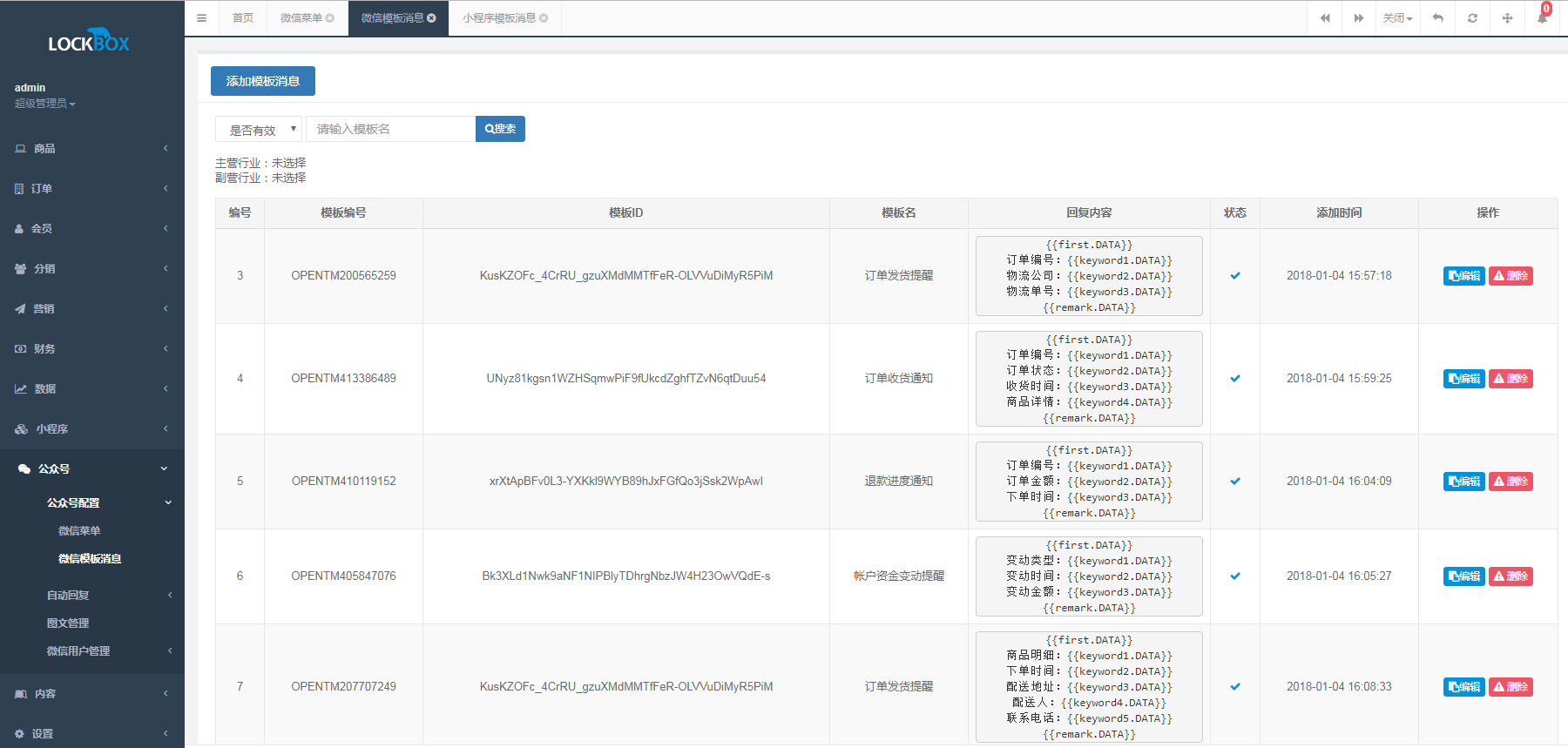Screen dimensions: 1568x748
Task: Click status checkmark for template OPENTM405847076
Action: (1235, 576)
